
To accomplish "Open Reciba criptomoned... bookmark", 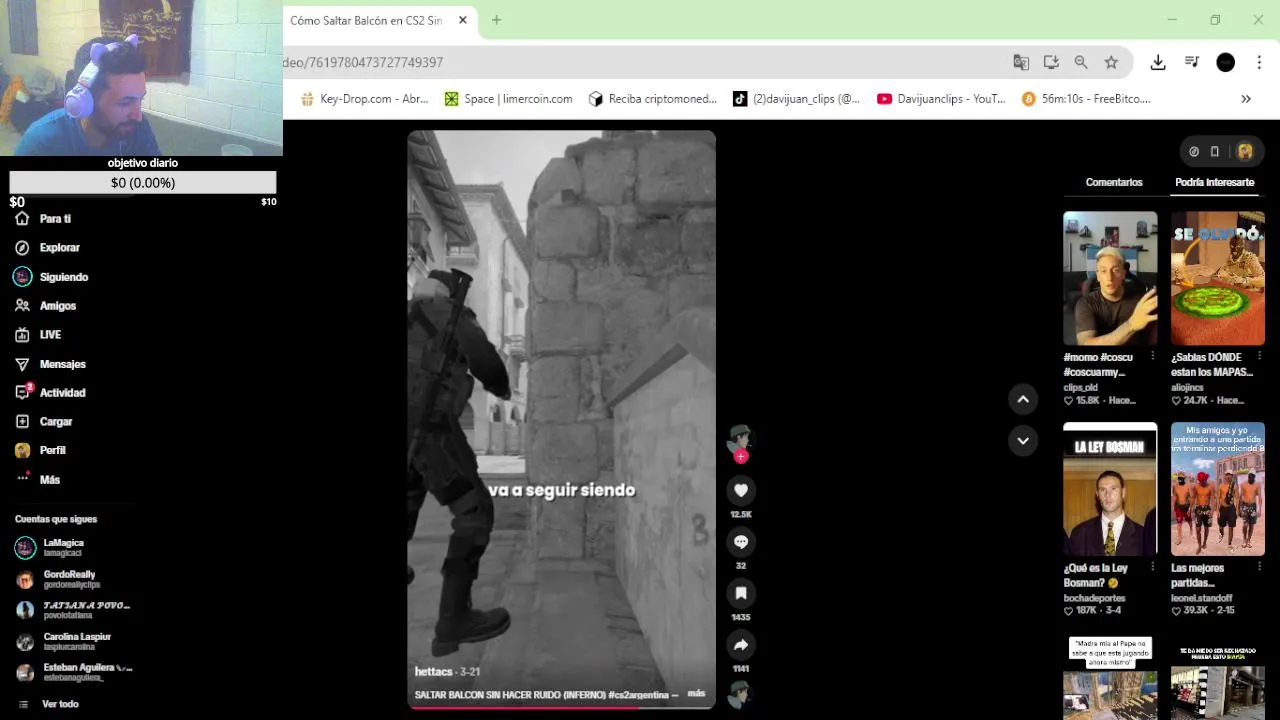I will tap(653, 99).
